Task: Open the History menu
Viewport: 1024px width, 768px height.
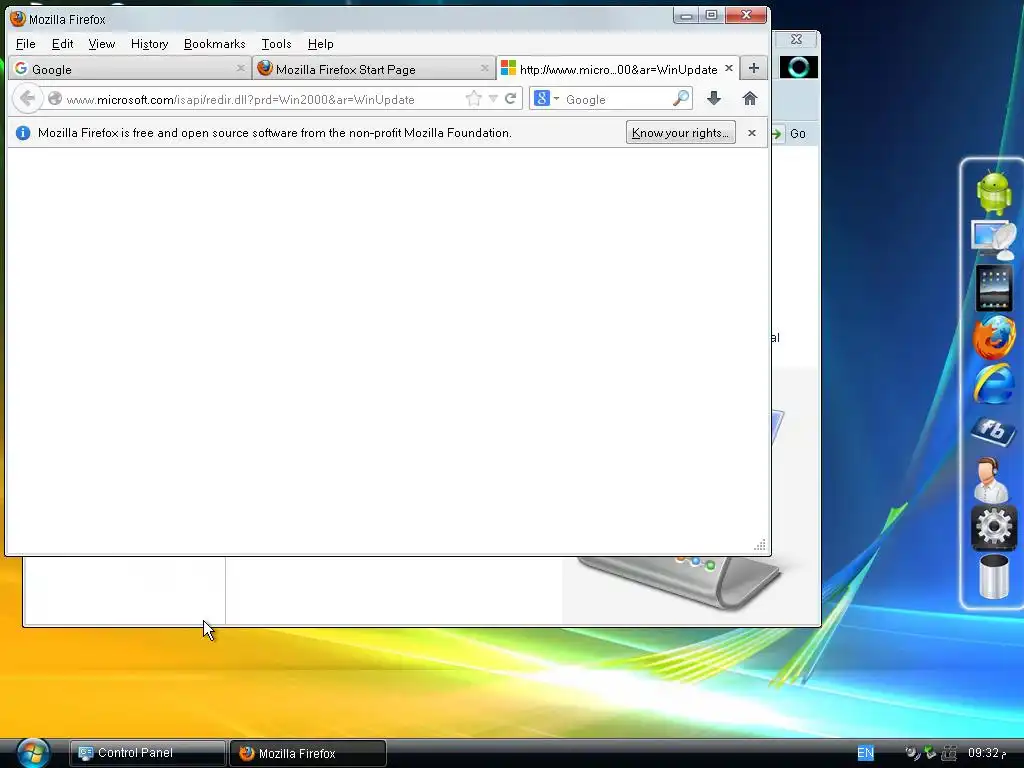Action: coord(149,44)
